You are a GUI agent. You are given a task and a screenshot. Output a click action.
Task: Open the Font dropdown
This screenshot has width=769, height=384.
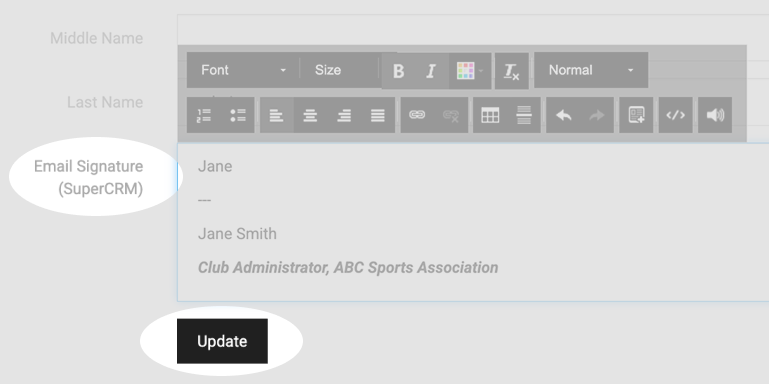[243, 70]
